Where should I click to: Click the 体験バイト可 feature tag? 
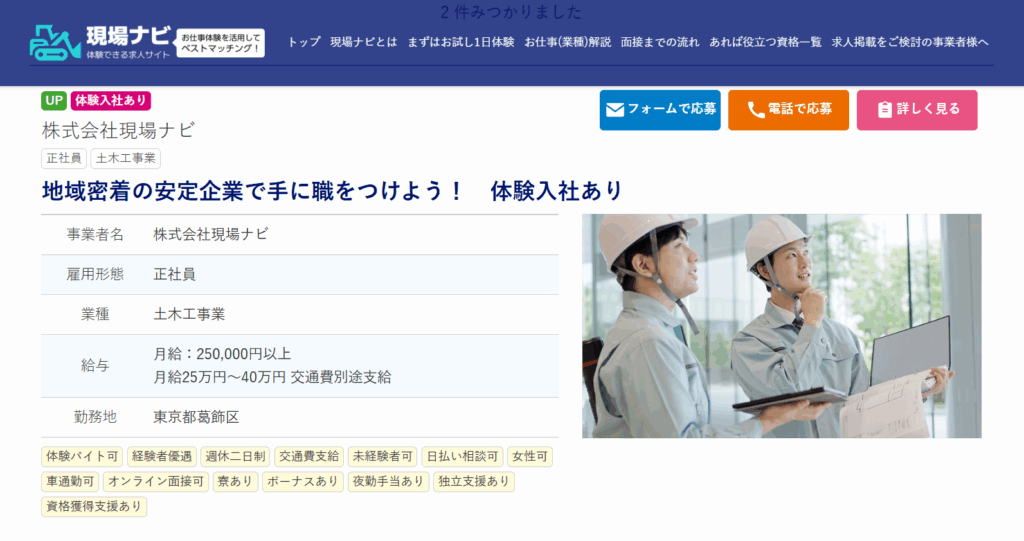(82, 456)
